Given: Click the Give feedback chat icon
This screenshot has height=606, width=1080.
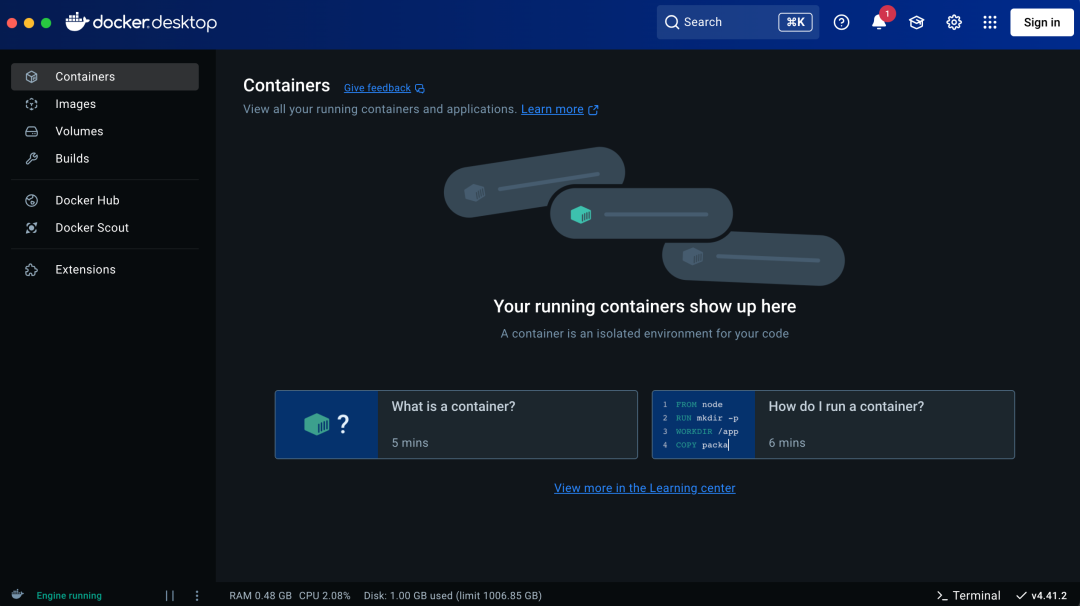Looking at the screenshot, I should (419, 88).
